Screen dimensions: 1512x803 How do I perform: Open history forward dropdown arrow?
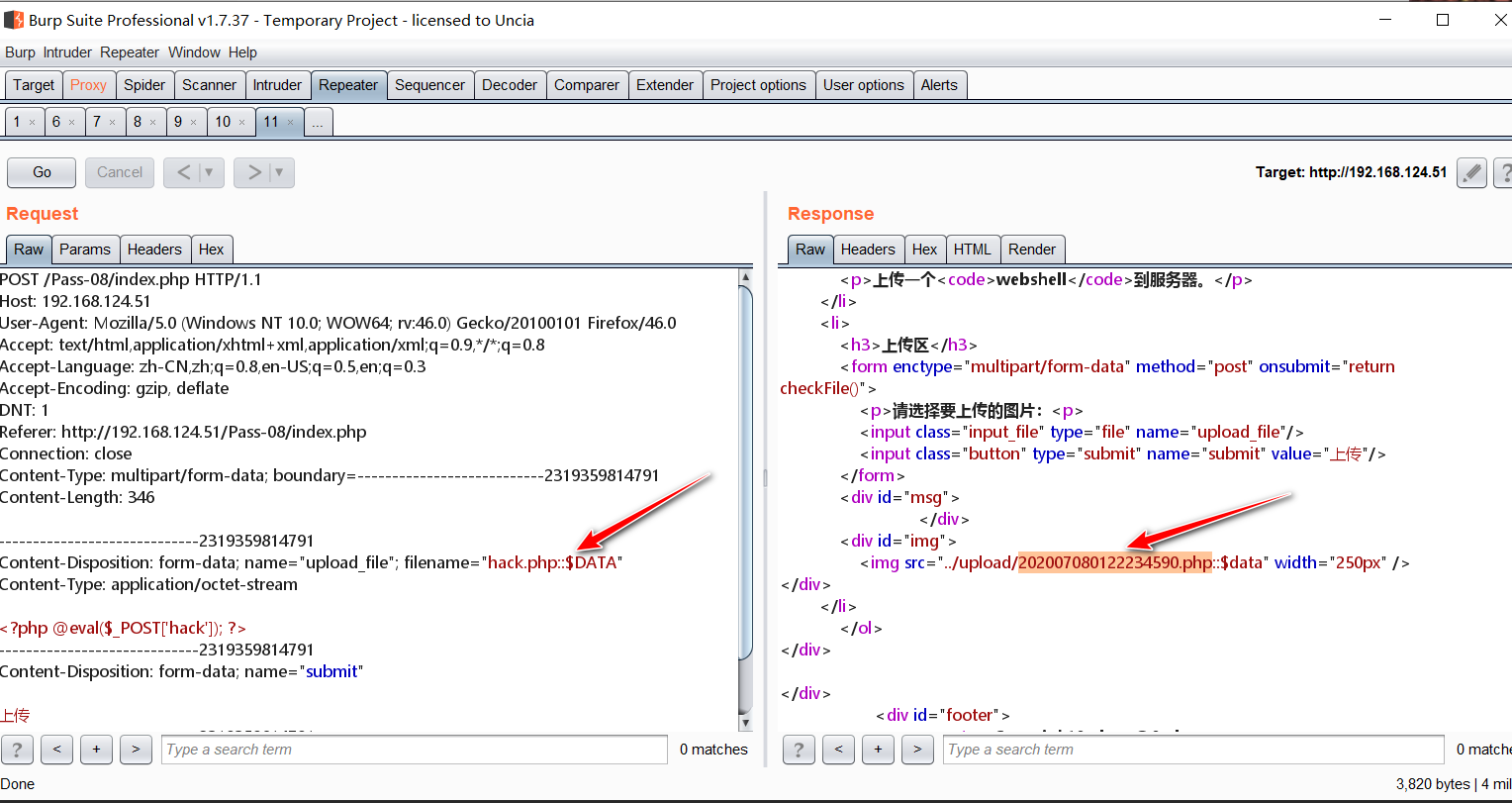click(x=279, y=172)
